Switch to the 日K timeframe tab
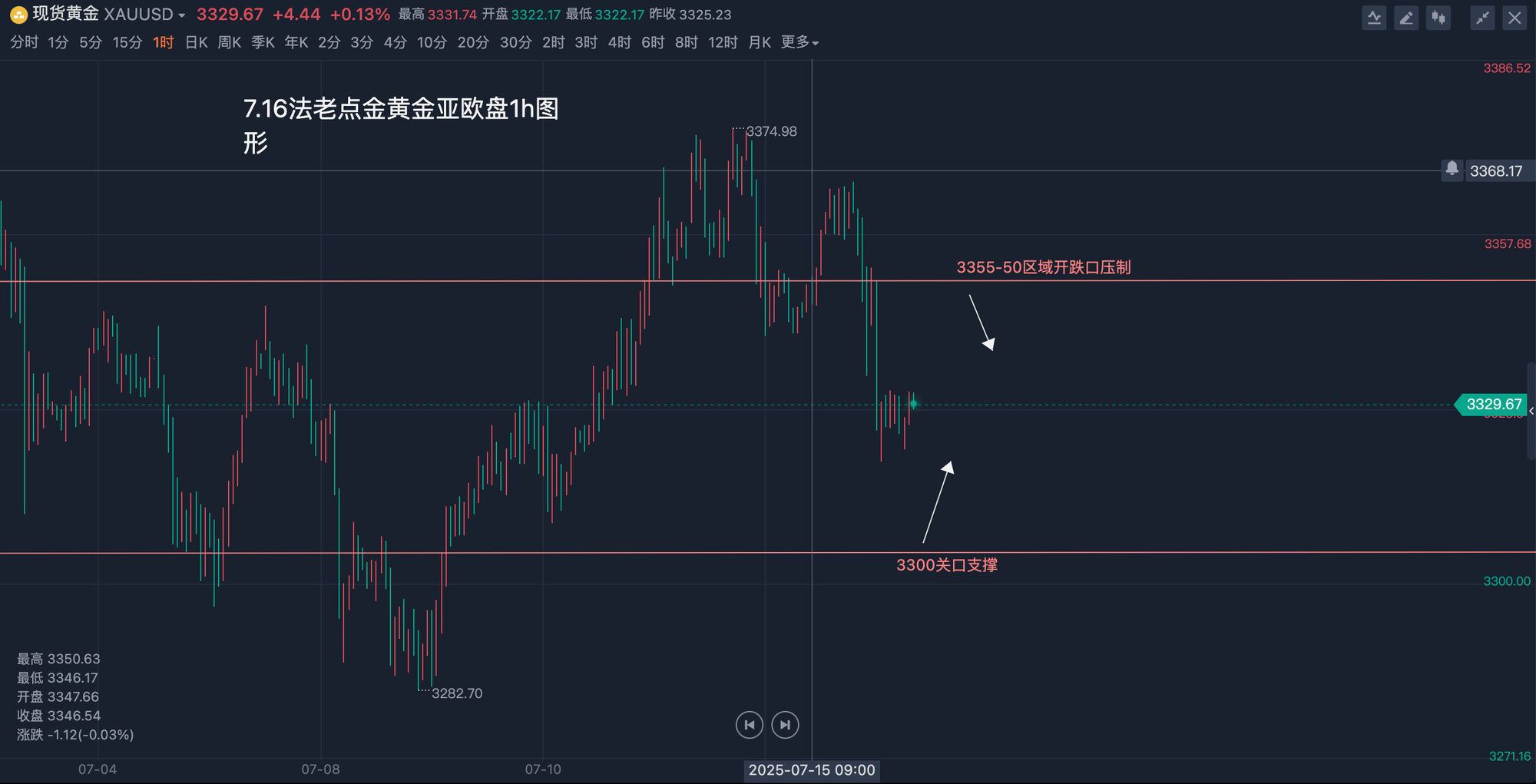This screenshot has width=1536, height=784. pyautogui.click(x=196, y=42)
